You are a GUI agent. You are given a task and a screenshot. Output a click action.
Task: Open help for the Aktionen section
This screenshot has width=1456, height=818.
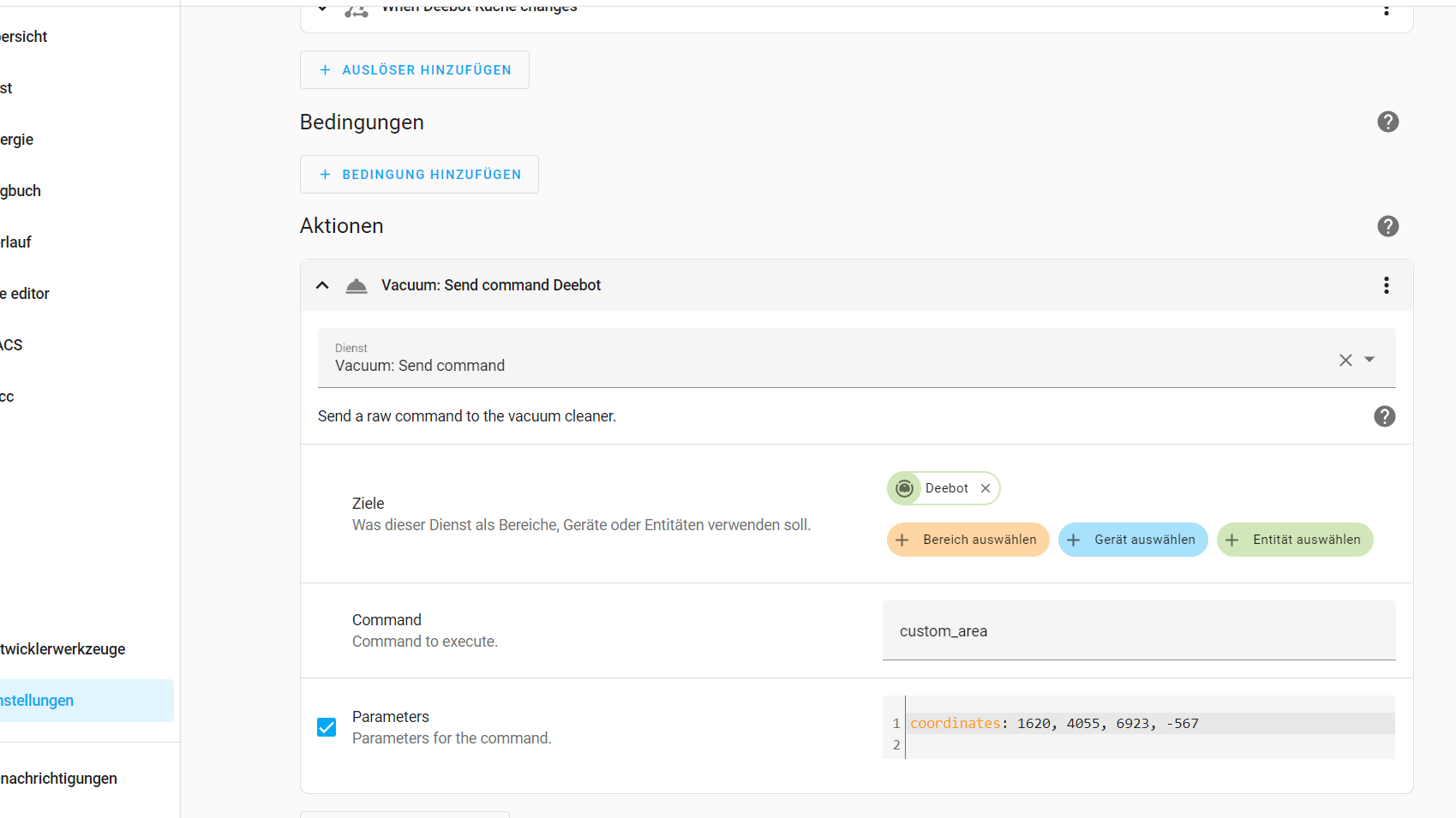tap(1387, 226)
